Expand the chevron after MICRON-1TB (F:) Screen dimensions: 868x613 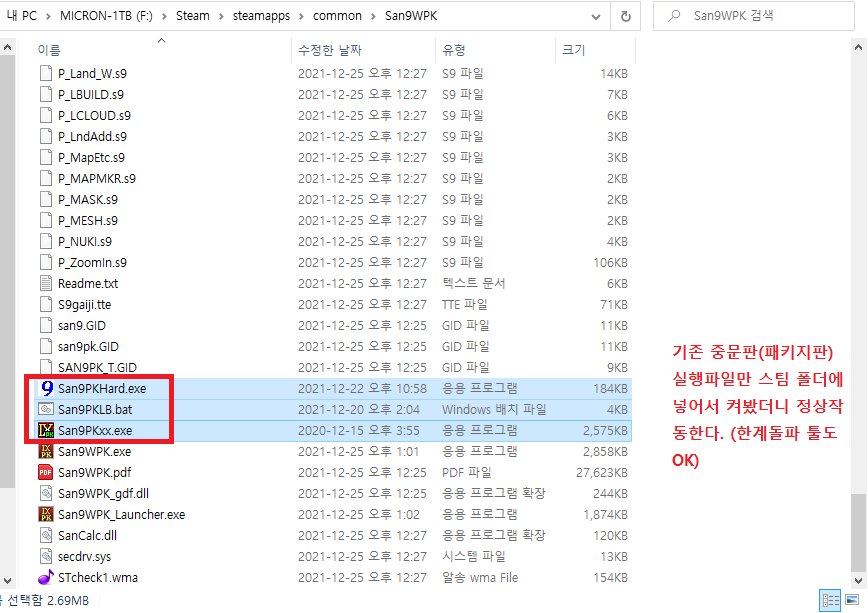(164, 16)
